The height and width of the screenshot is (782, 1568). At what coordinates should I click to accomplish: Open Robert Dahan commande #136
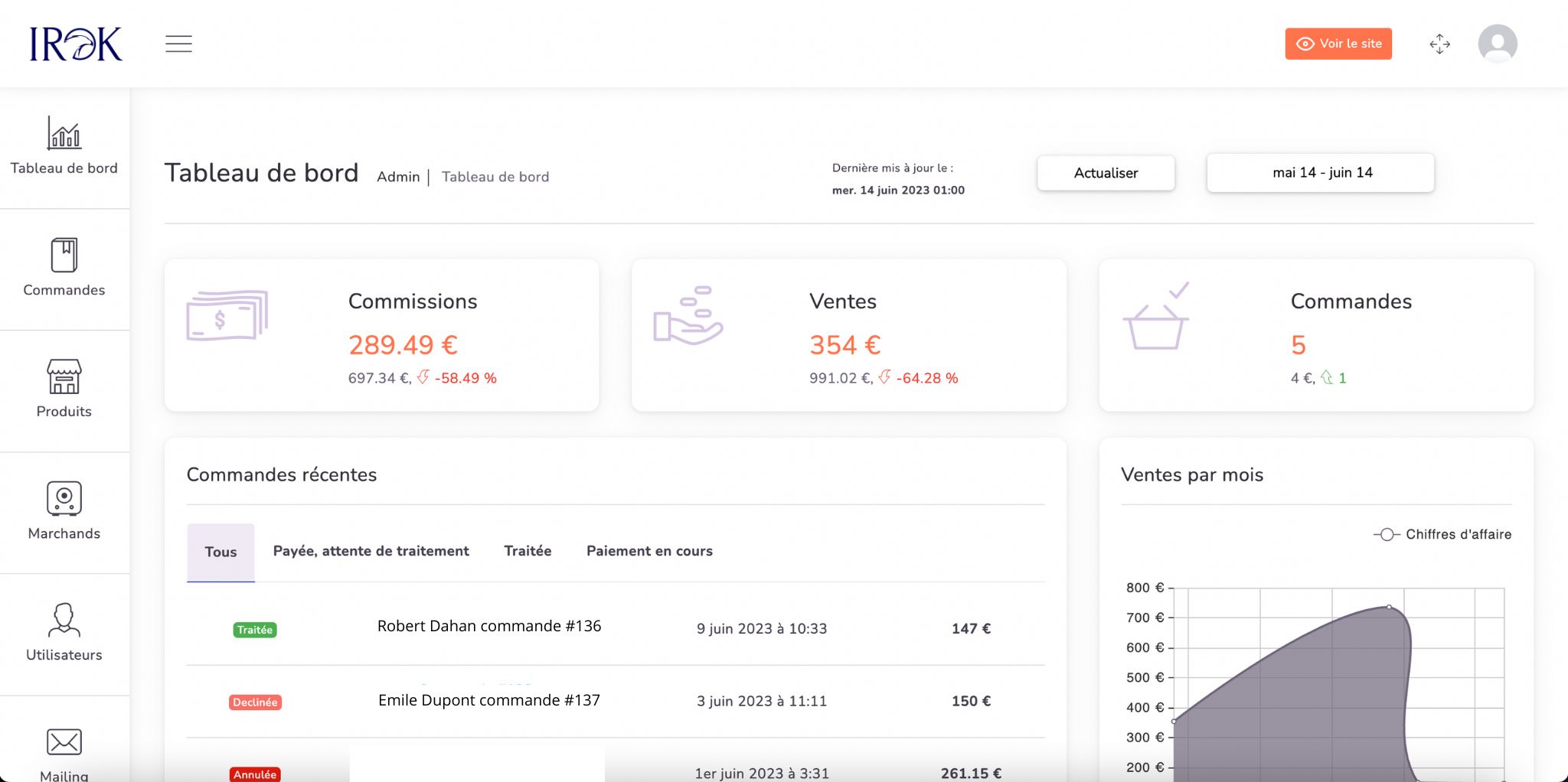point(489,626)
